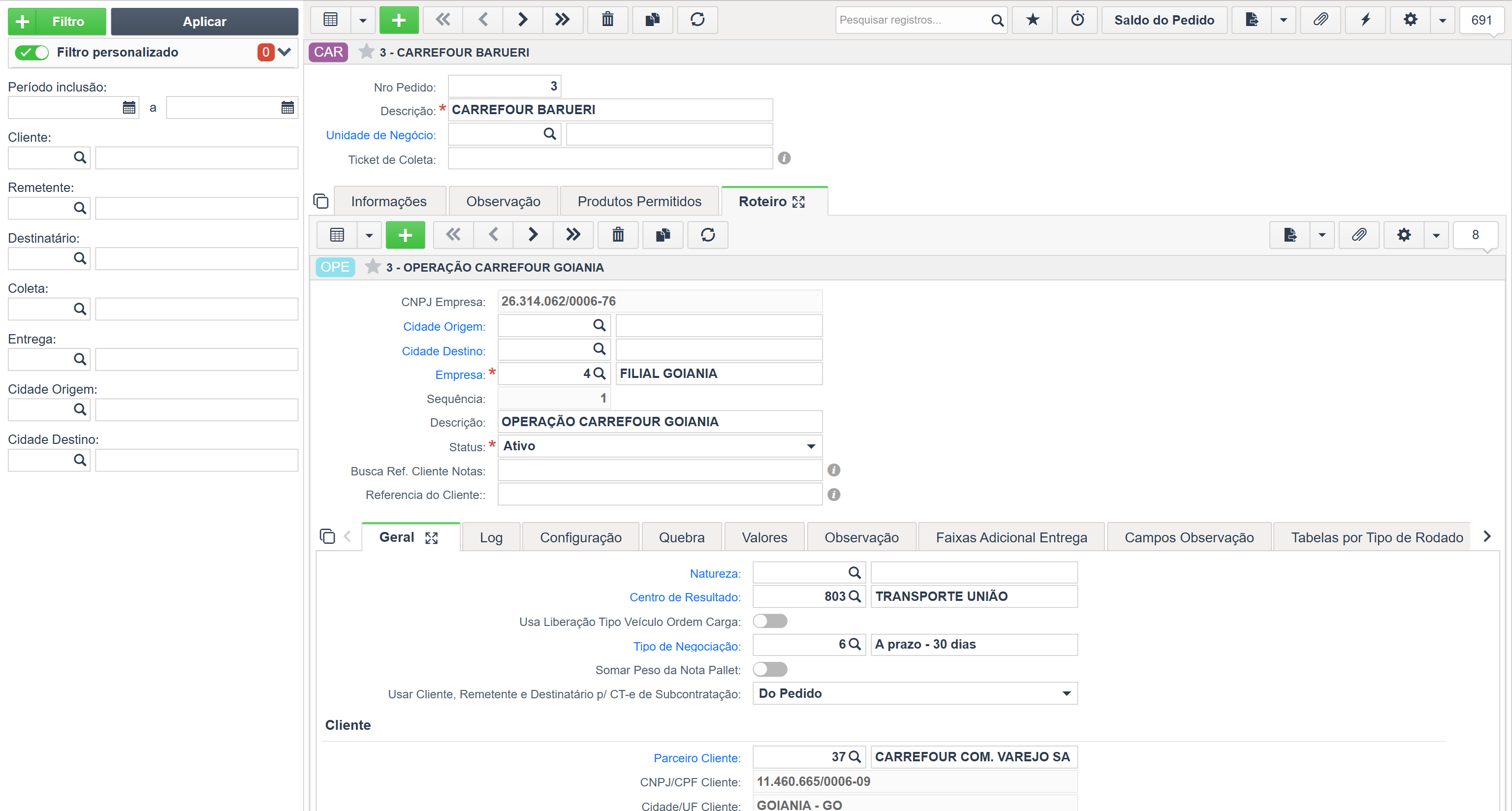Duplicate Roteiro record with copy icon
The width and height of the screenshot is (1512, 811).
(663, 235)
